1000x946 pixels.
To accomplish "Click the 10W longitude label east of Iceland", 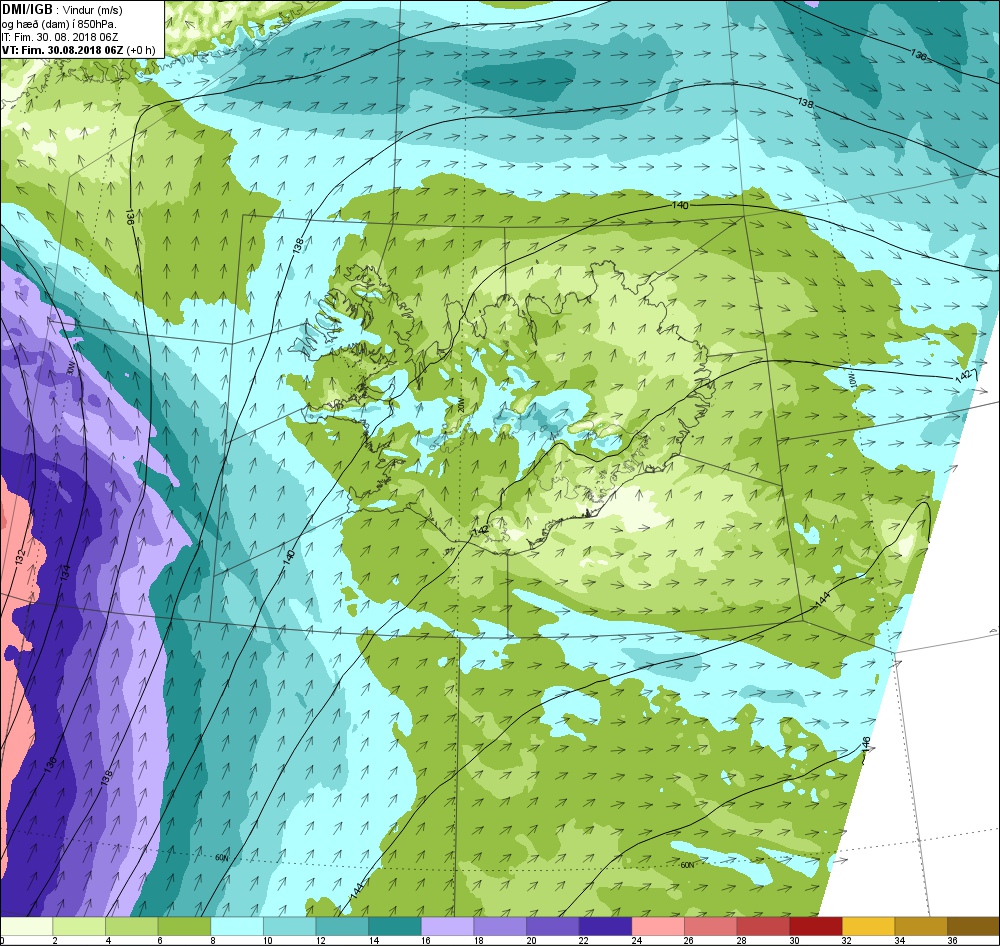I will [x=851, y=380].
